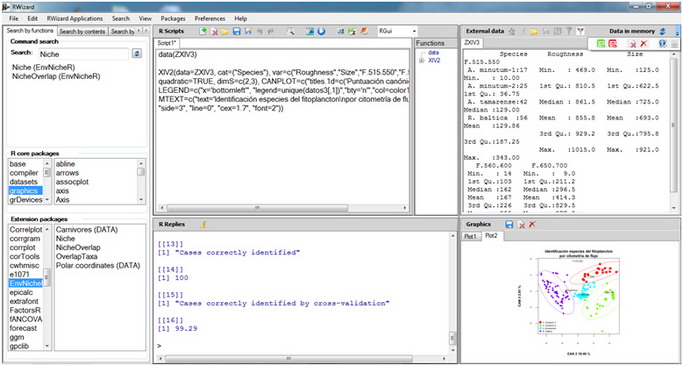Select OverlapTaxa in extension functions list
This screenshot has height=366, width=683.
click(77, 256)
